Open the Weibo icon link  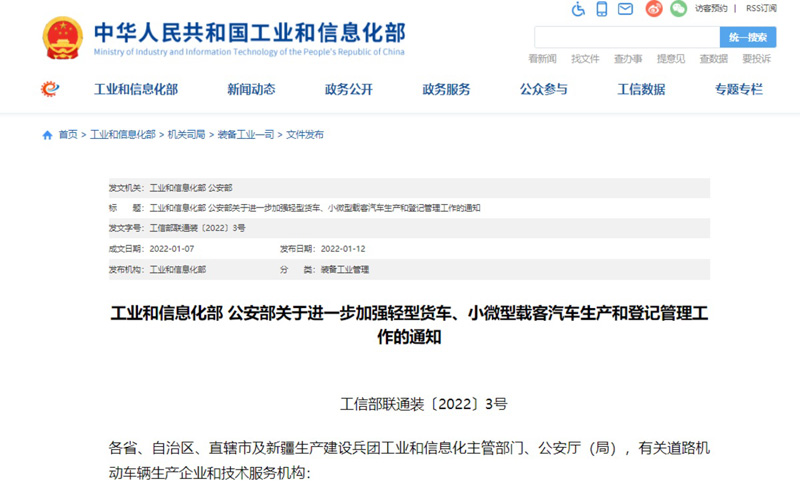click(x=653, y=9)
